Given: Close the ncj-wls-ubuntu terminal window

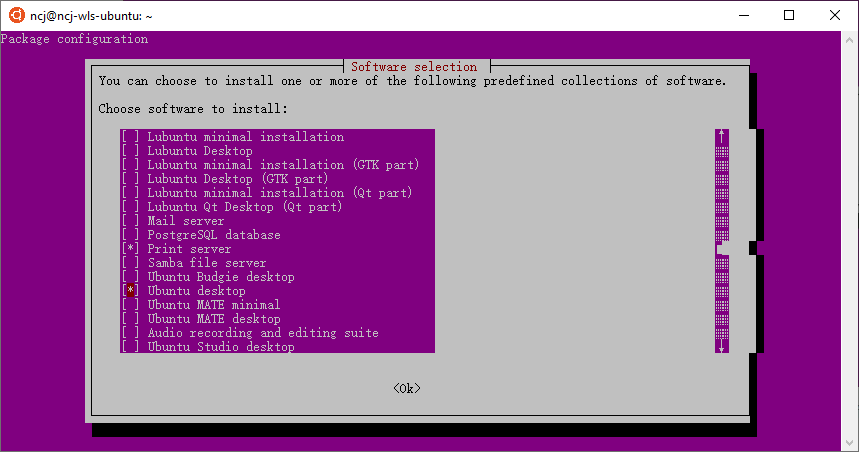Looking at the screenshot, I should pyautogui.click(x=834, y=15).
